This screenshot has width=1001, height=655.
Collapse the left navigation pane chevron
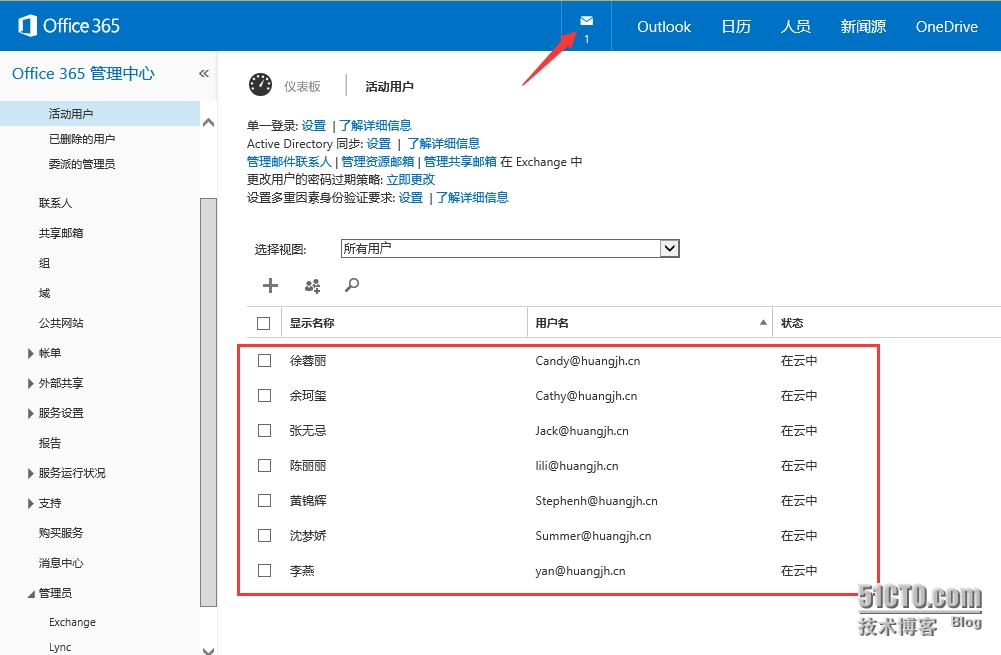coord(204,74)
